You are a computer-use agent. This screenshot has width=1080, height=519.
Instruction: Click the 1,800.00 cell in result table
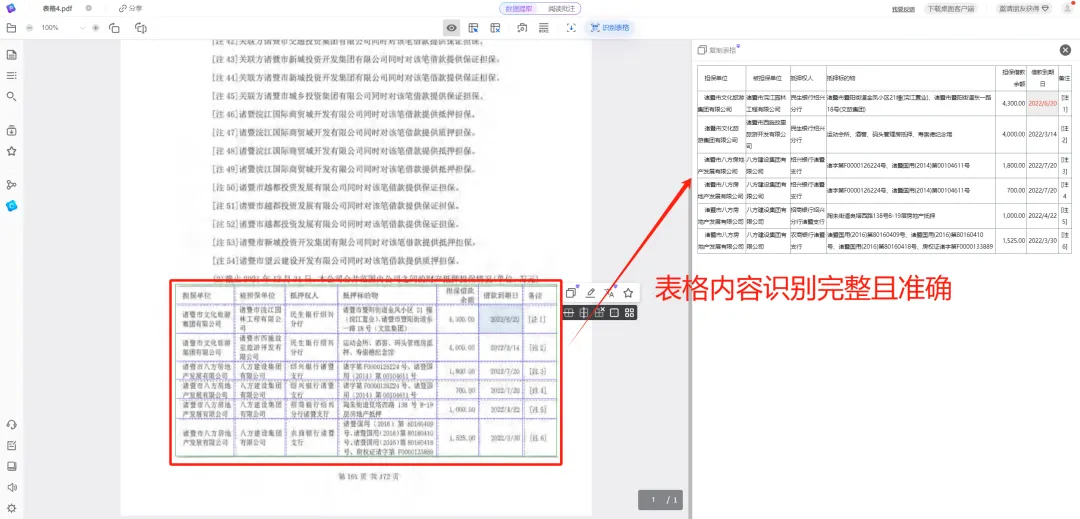1013,166
